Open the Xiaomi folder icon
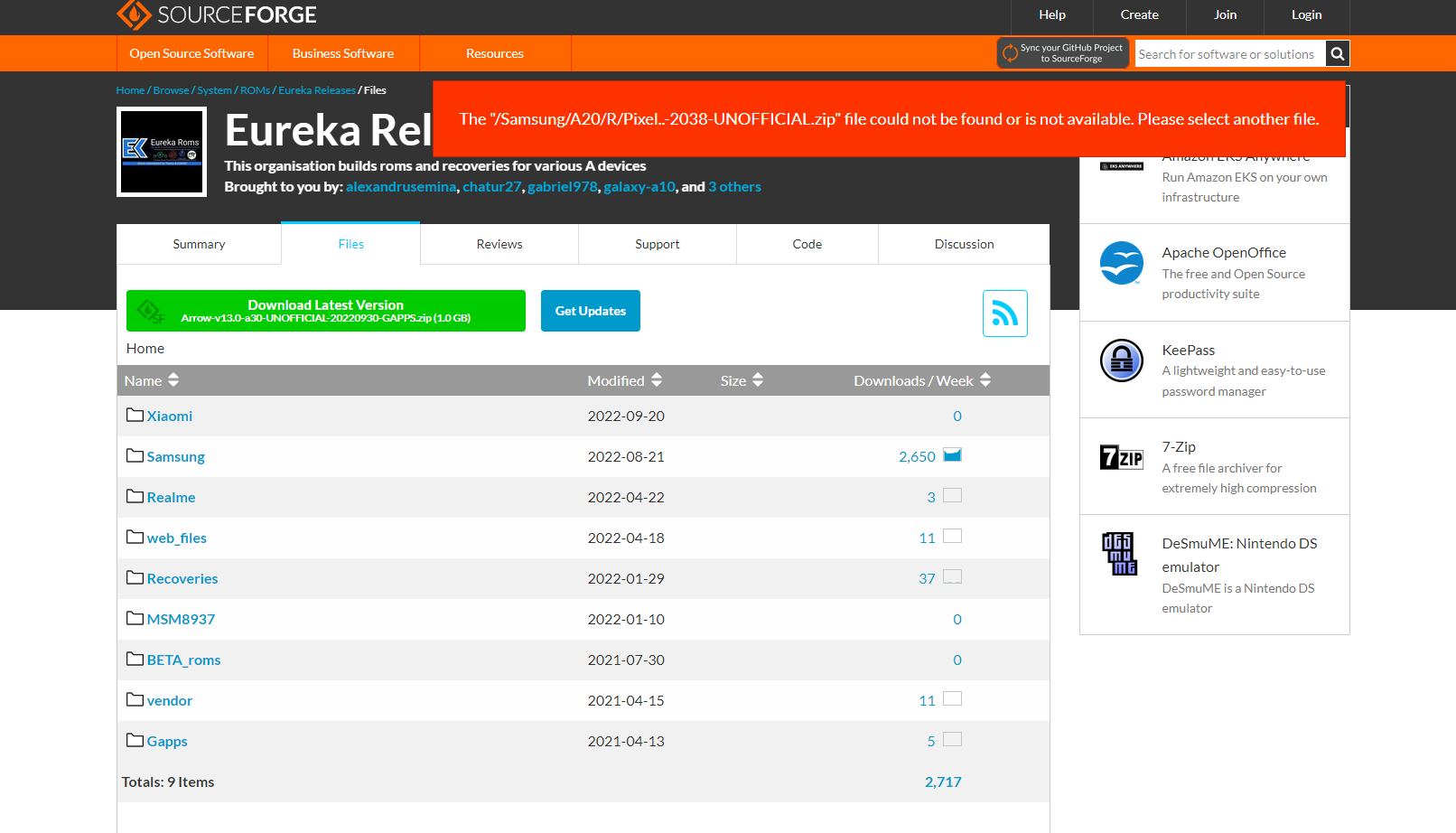Image resolution: width=1456 pixels, height=833 pixels. (x=135, y=415)
